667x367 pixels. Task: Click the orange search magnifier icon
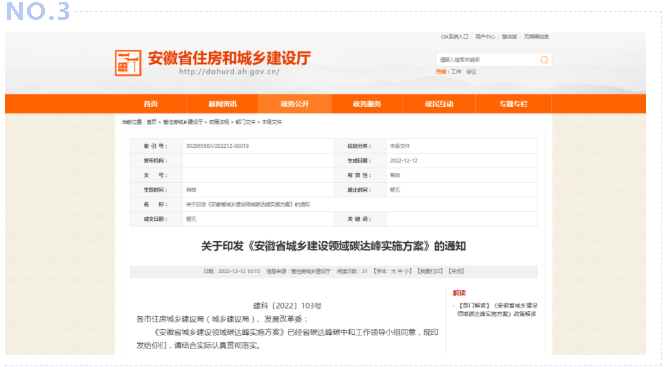[x=544, y=60]
